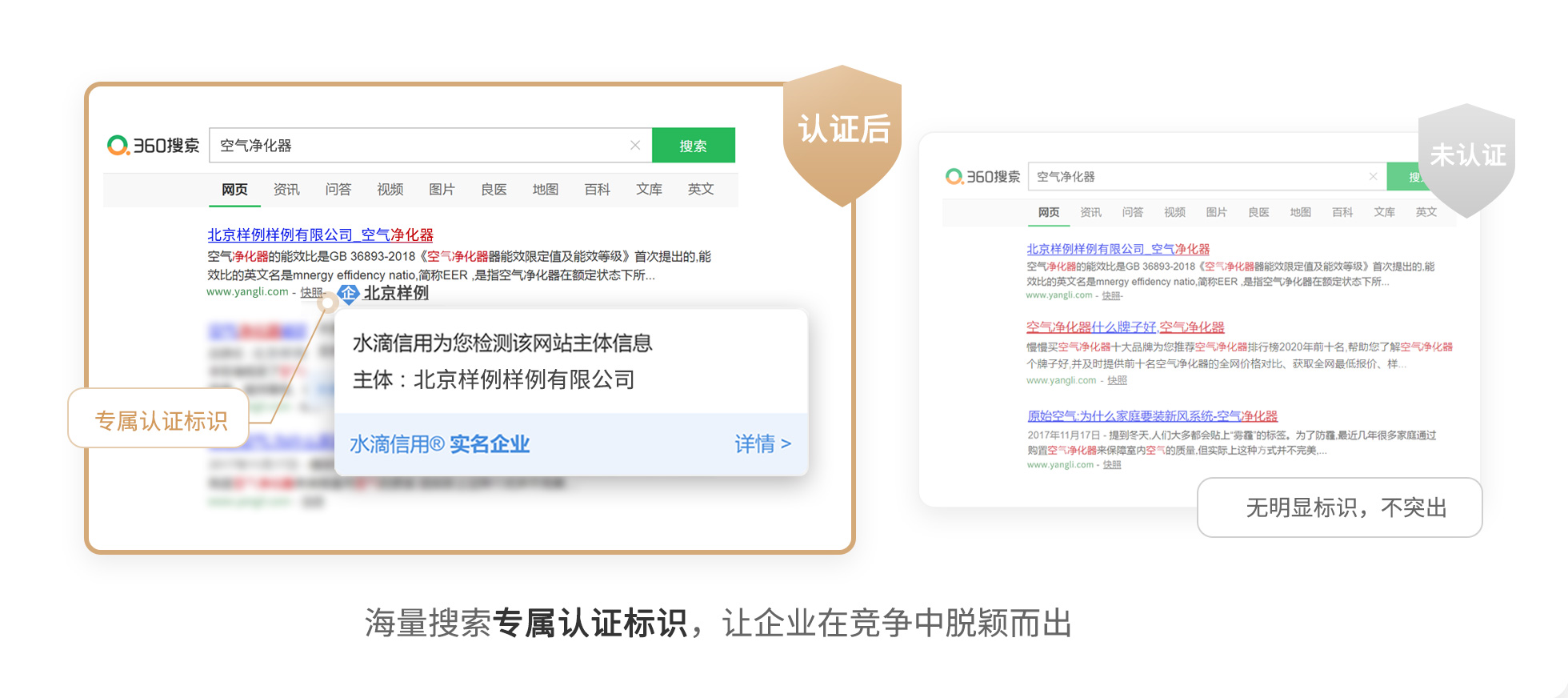1568x698 pixels.
Task: Select the 地图 tab in left panel
Action: [545, 190]
